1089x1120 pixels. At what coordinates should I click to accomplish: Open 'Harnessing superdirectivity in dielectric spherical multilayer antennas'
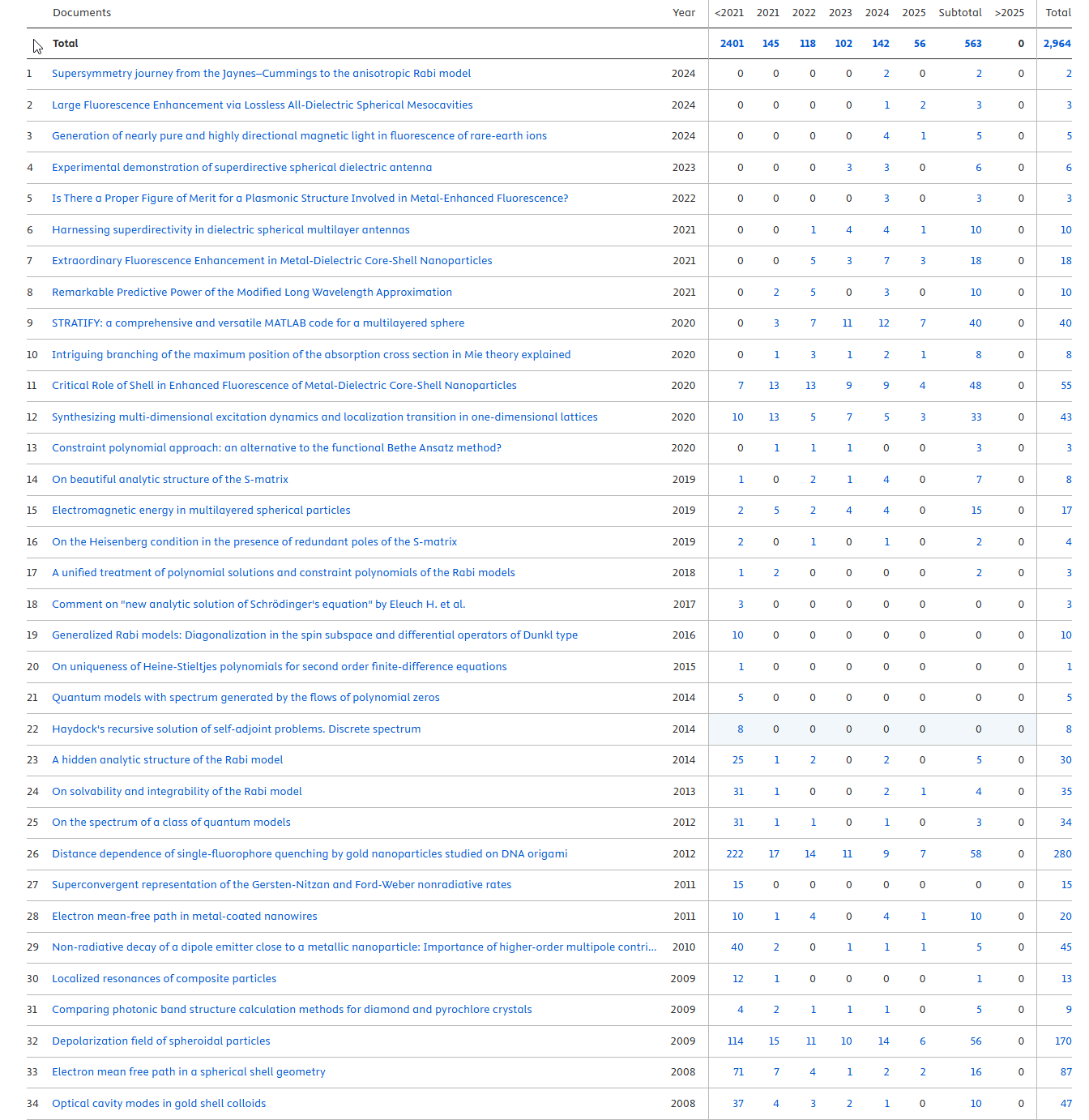point(230,230)
